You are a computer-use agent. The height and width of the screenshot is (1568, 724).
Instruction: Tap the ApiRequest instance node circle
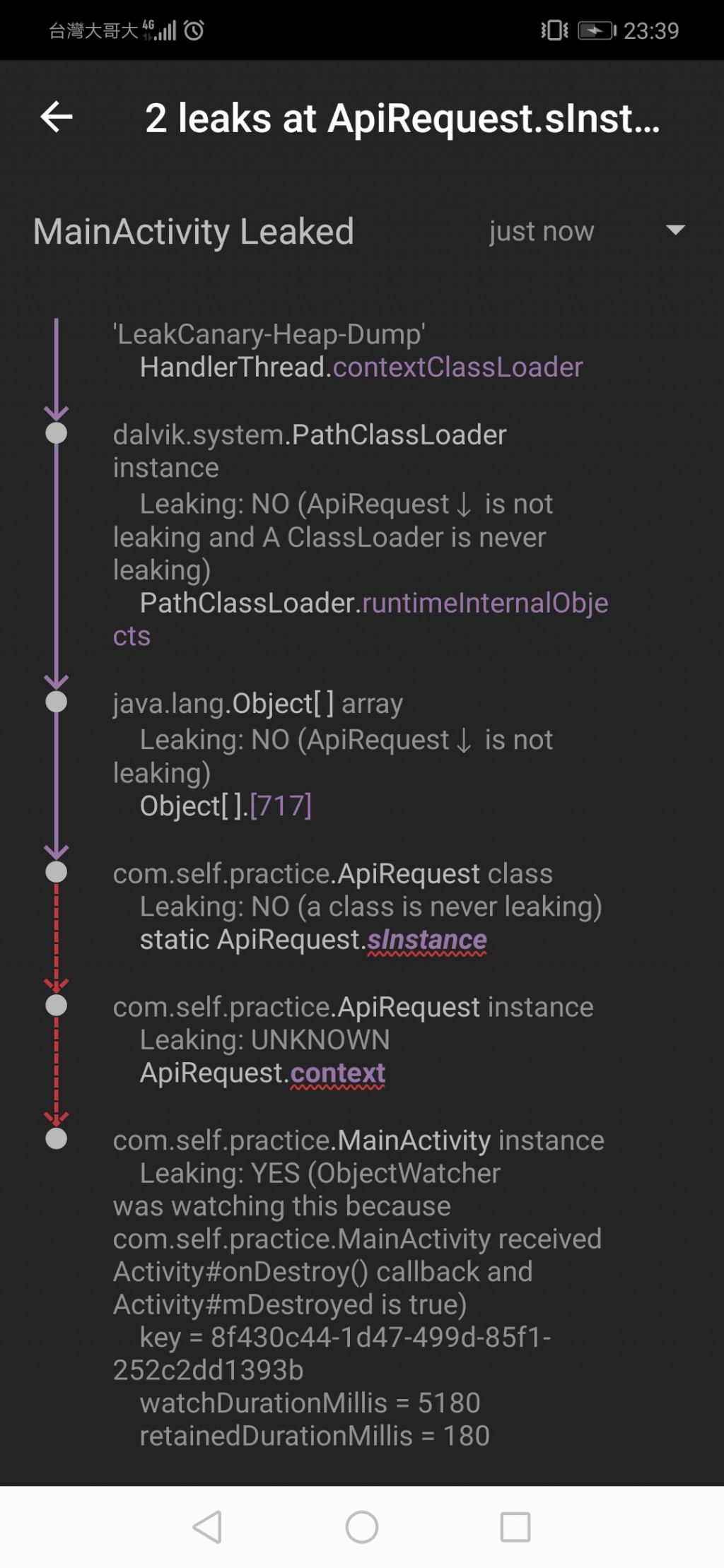coord(56,1006)
